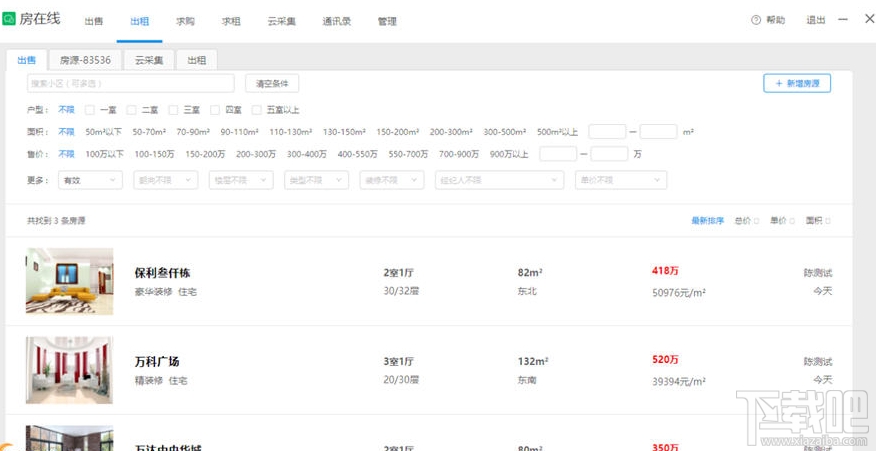
Task: Switch to the 出售 sub-tab
Action: click(26, 60)
